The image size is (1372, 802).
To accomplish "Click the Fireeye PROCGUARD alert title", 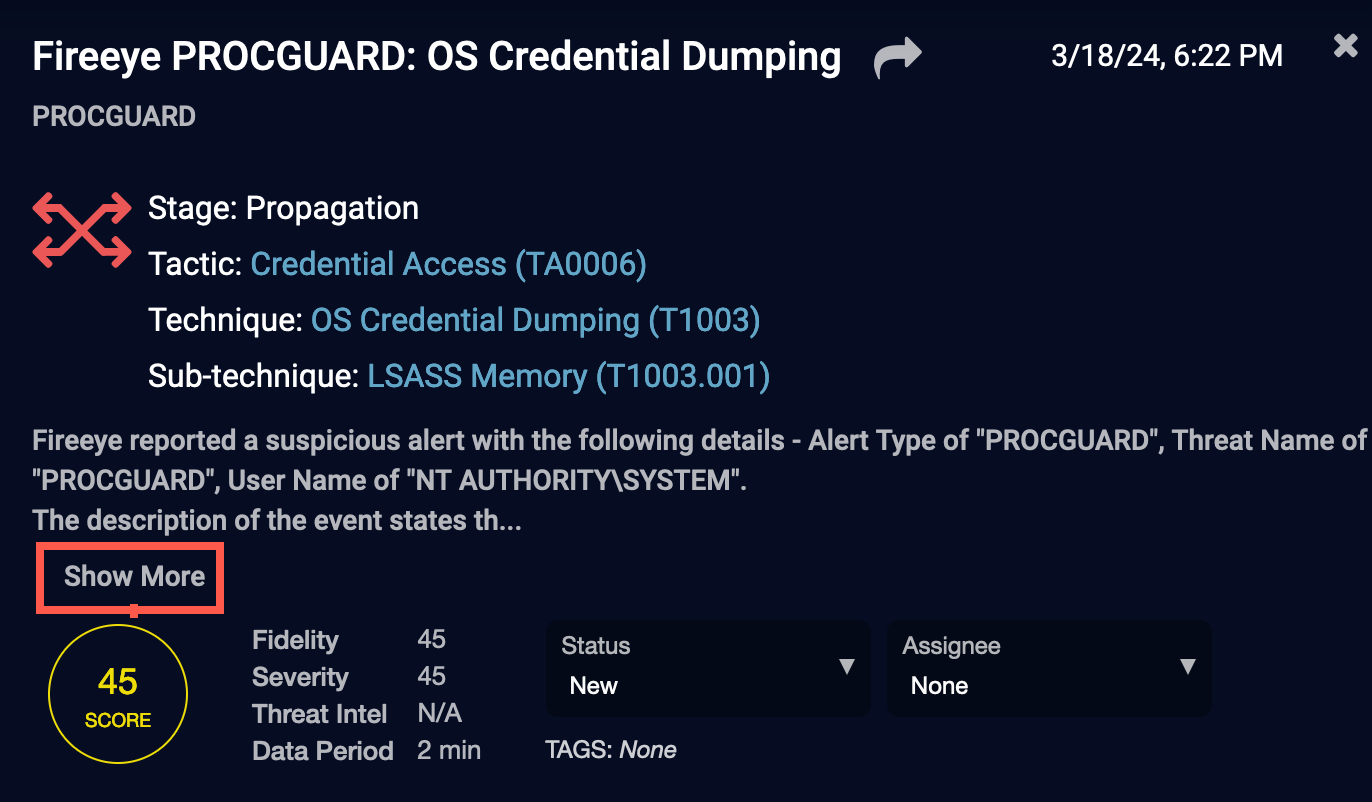I will click(436, 57).
